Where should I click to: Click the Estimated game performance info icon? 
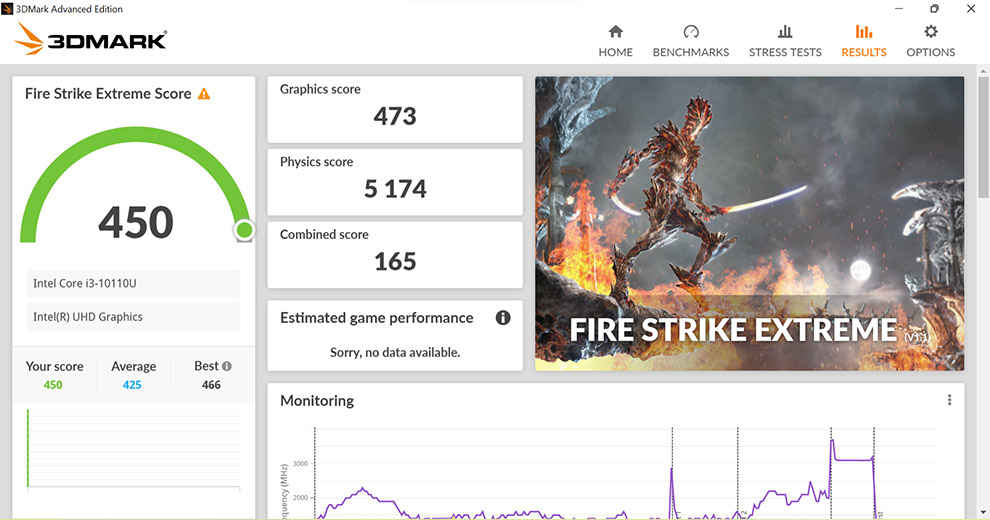pyautogui.click(x=503, y=317)
